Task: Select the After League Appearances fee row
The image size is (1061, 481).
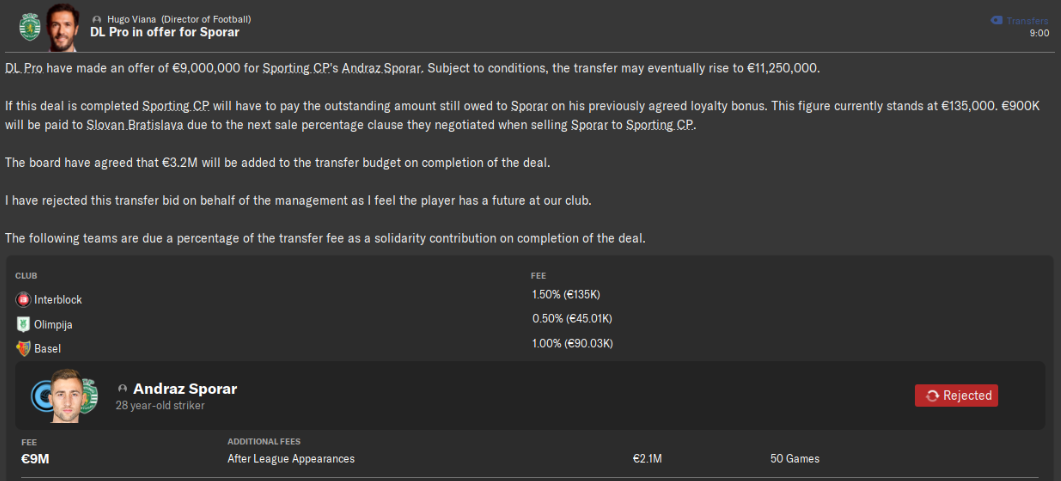Action: click(530, 459)
